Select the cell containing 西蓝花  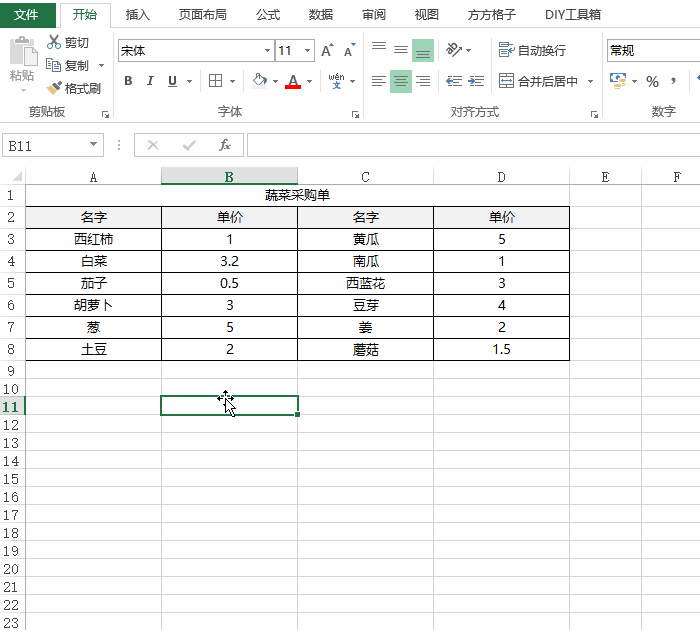(x=365, y=283)
